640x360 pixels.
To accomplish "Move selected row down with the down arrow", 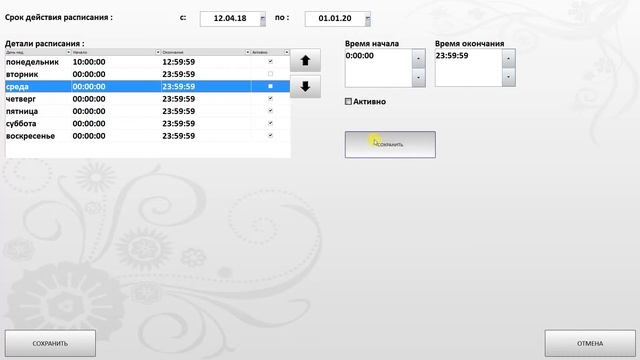I will (305, 87).
